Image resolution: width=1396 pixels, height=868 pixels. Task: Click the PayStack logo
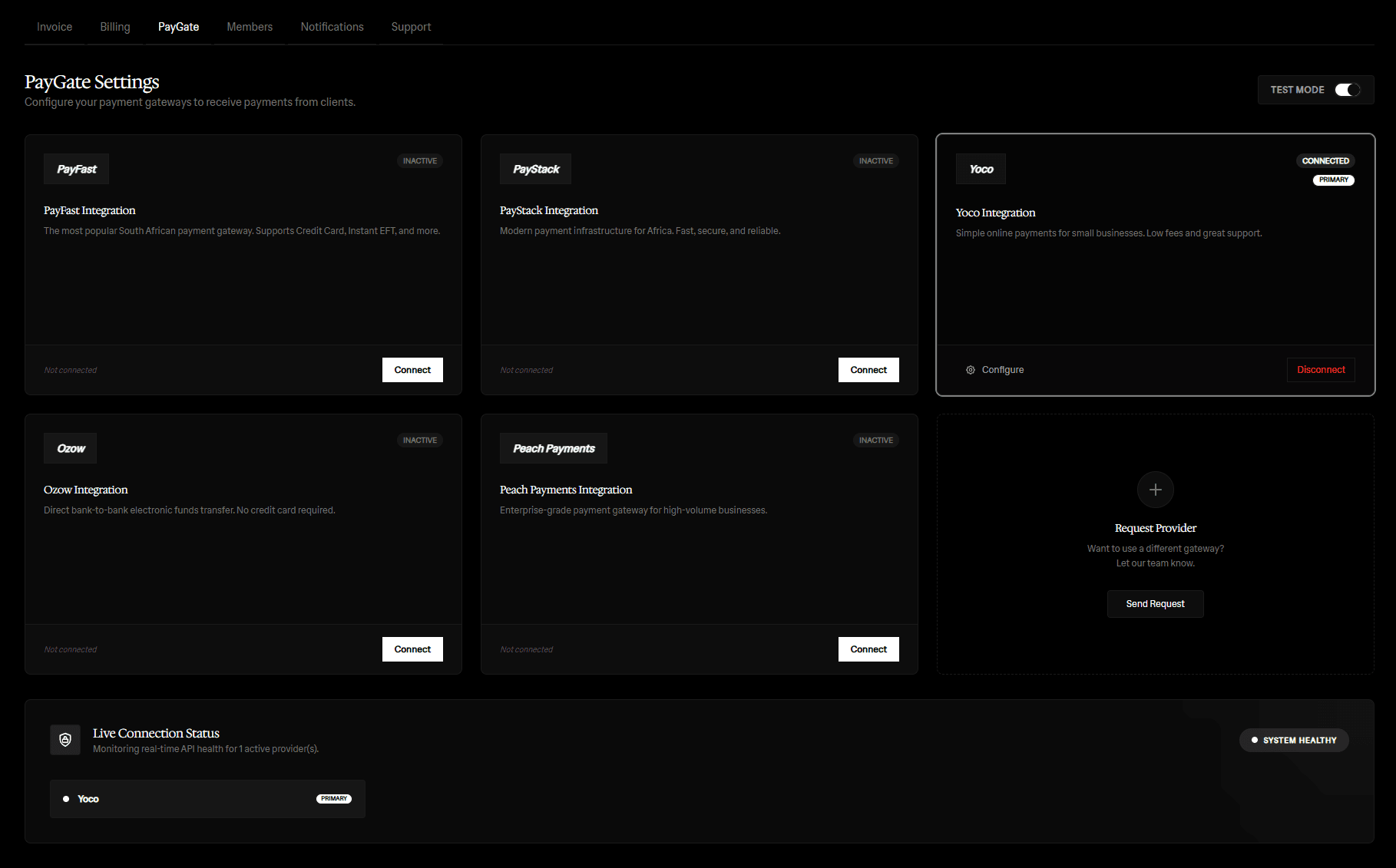coord(535,169)
